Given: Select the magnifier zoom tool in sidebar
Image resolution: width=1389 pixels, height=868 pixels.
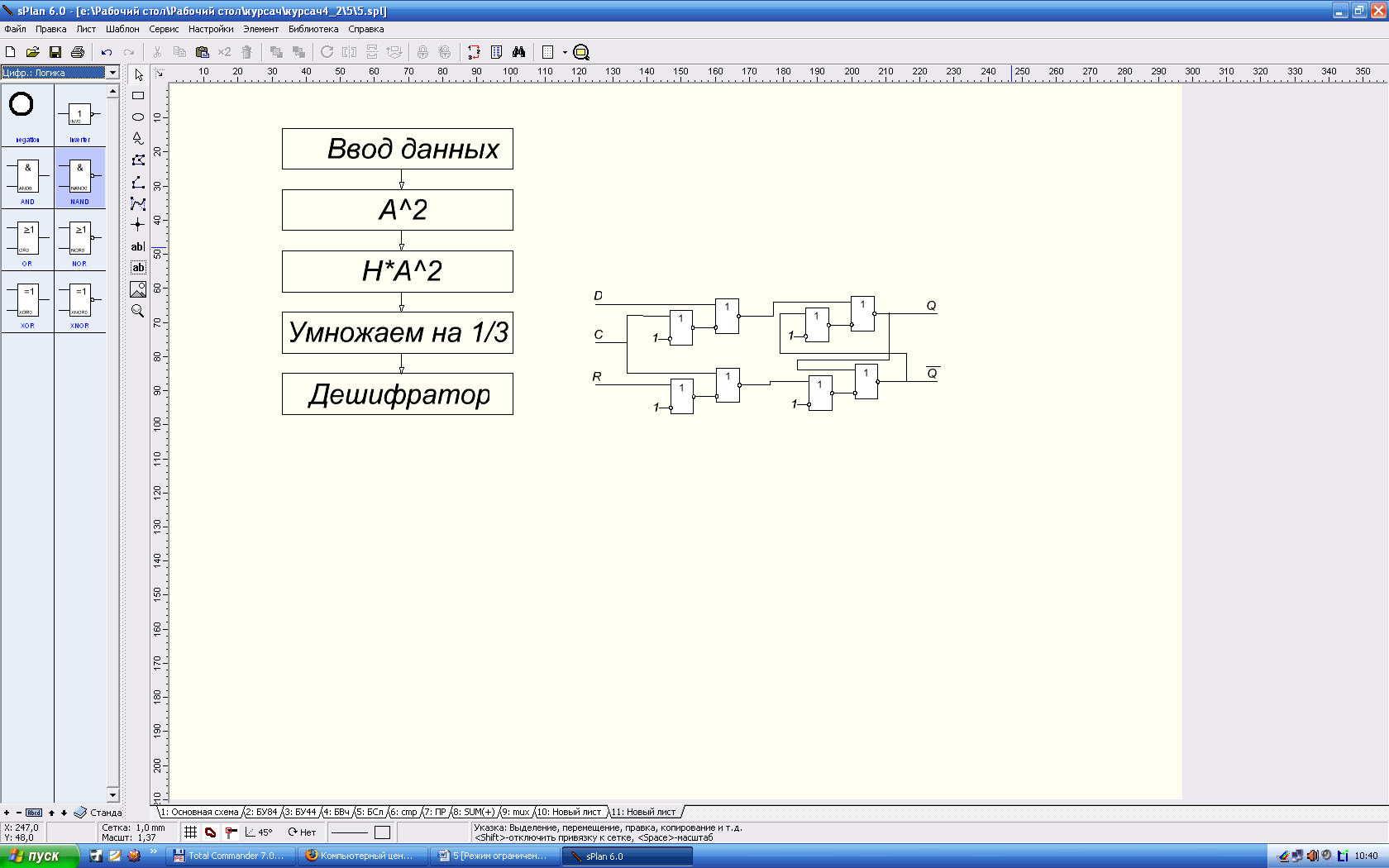Looking at the screenshot, I should pyautogui.click(x=138, y=311).
